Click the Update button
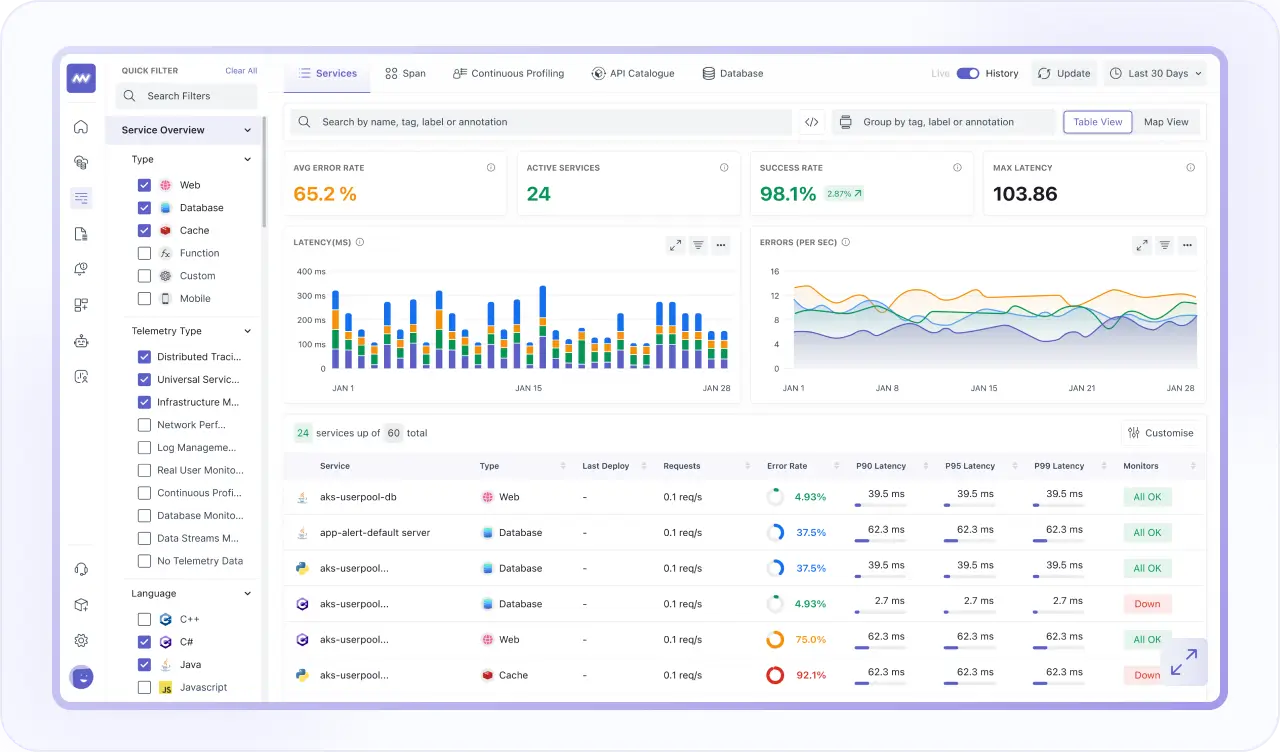 [1063, 73]
